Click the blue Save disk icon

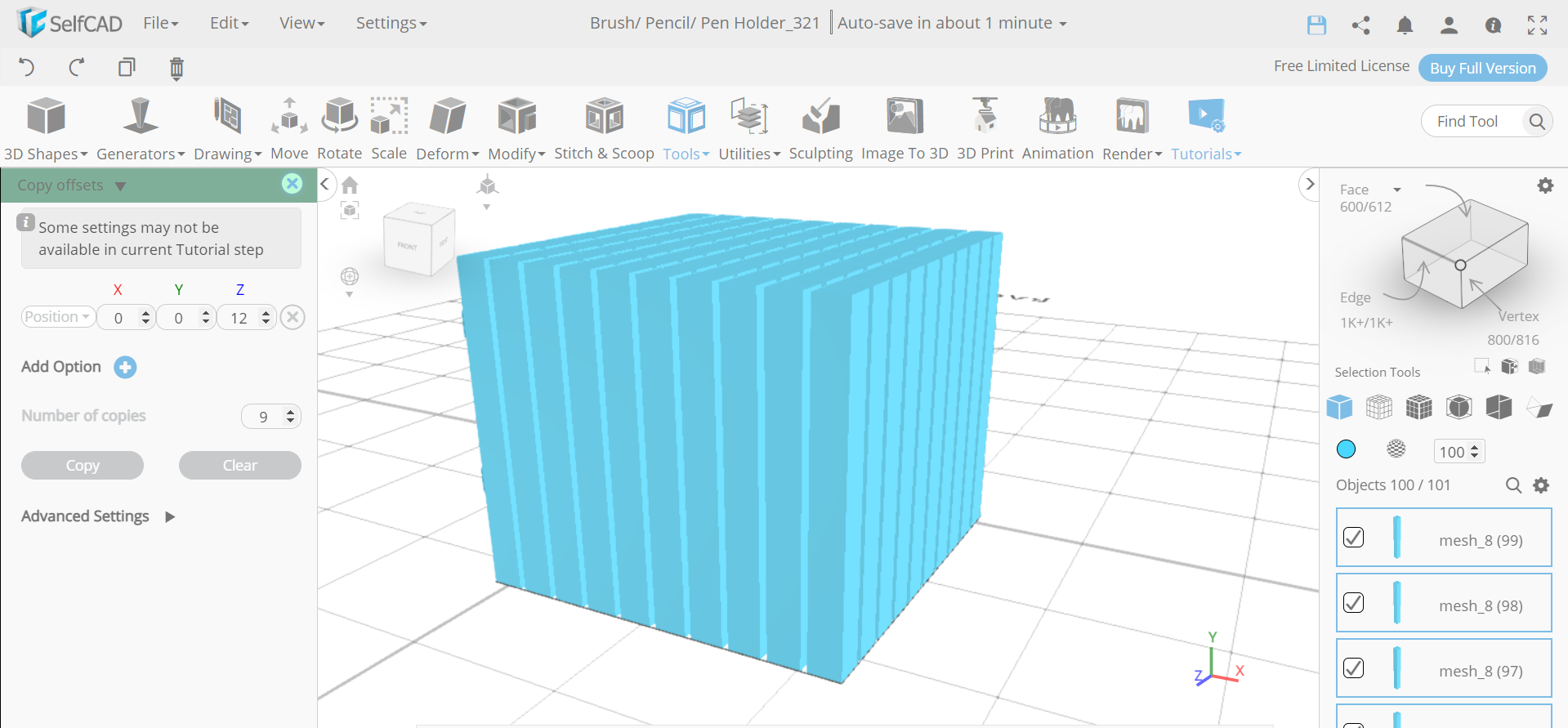point(1316,25)
